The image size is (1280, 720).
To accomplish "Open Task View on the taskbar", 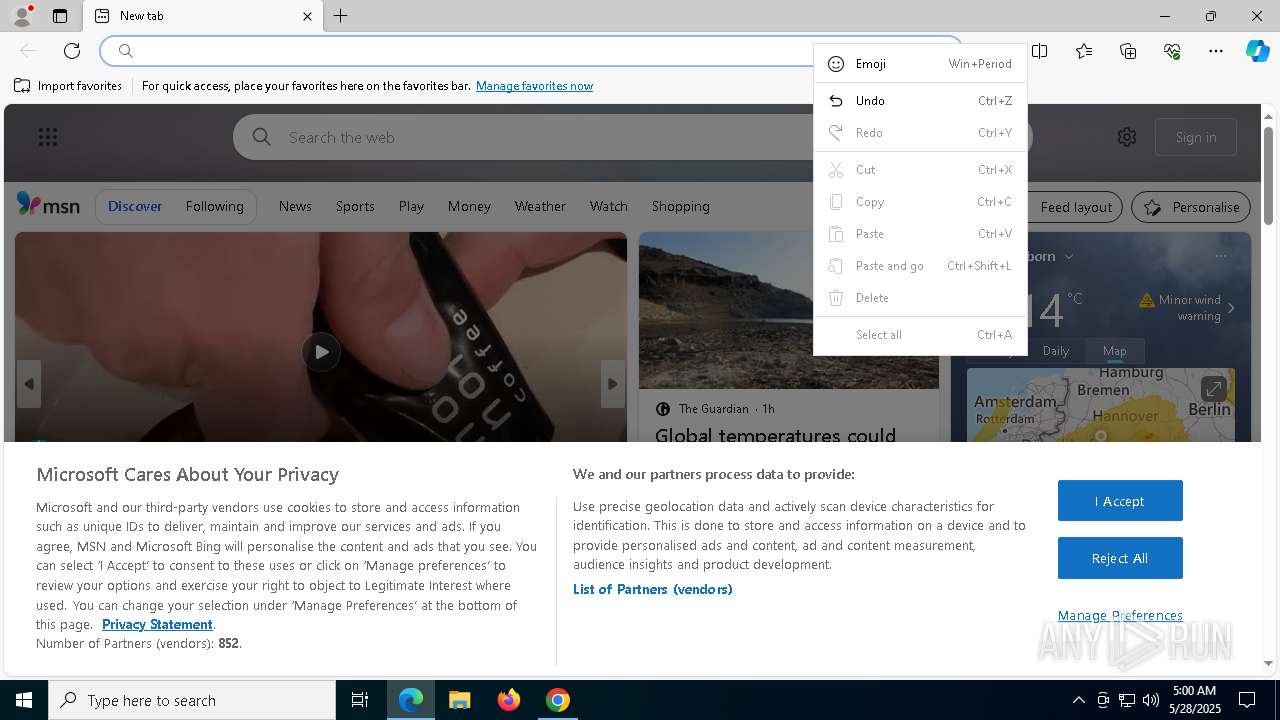I will click(360, 700).
